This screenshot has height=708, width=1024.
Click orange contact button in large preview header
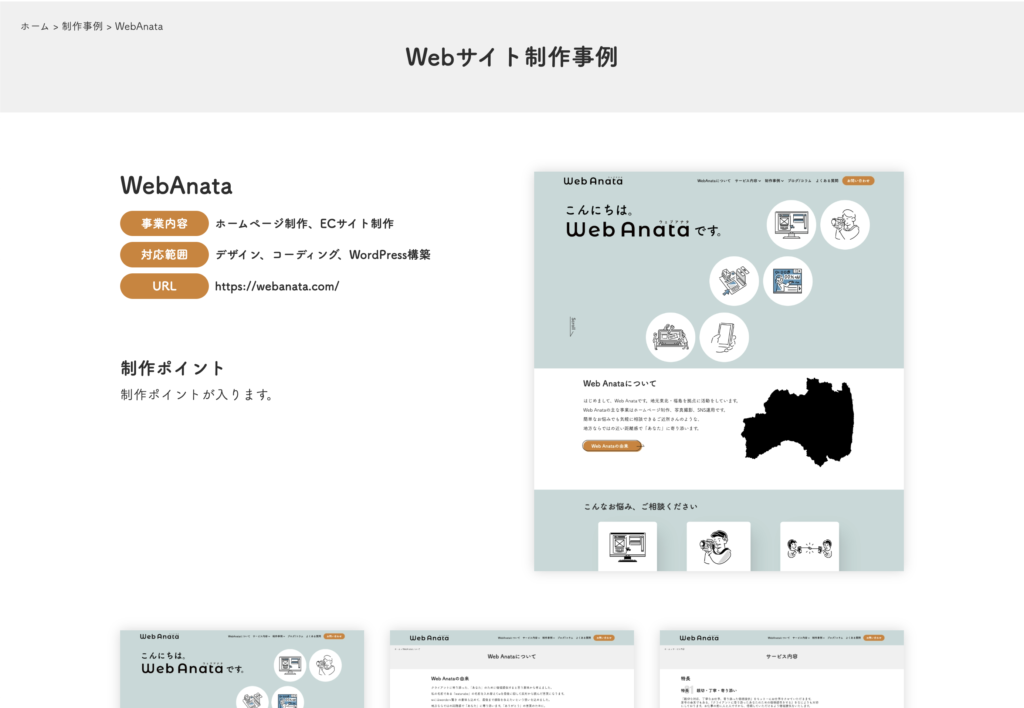point(858,181)
